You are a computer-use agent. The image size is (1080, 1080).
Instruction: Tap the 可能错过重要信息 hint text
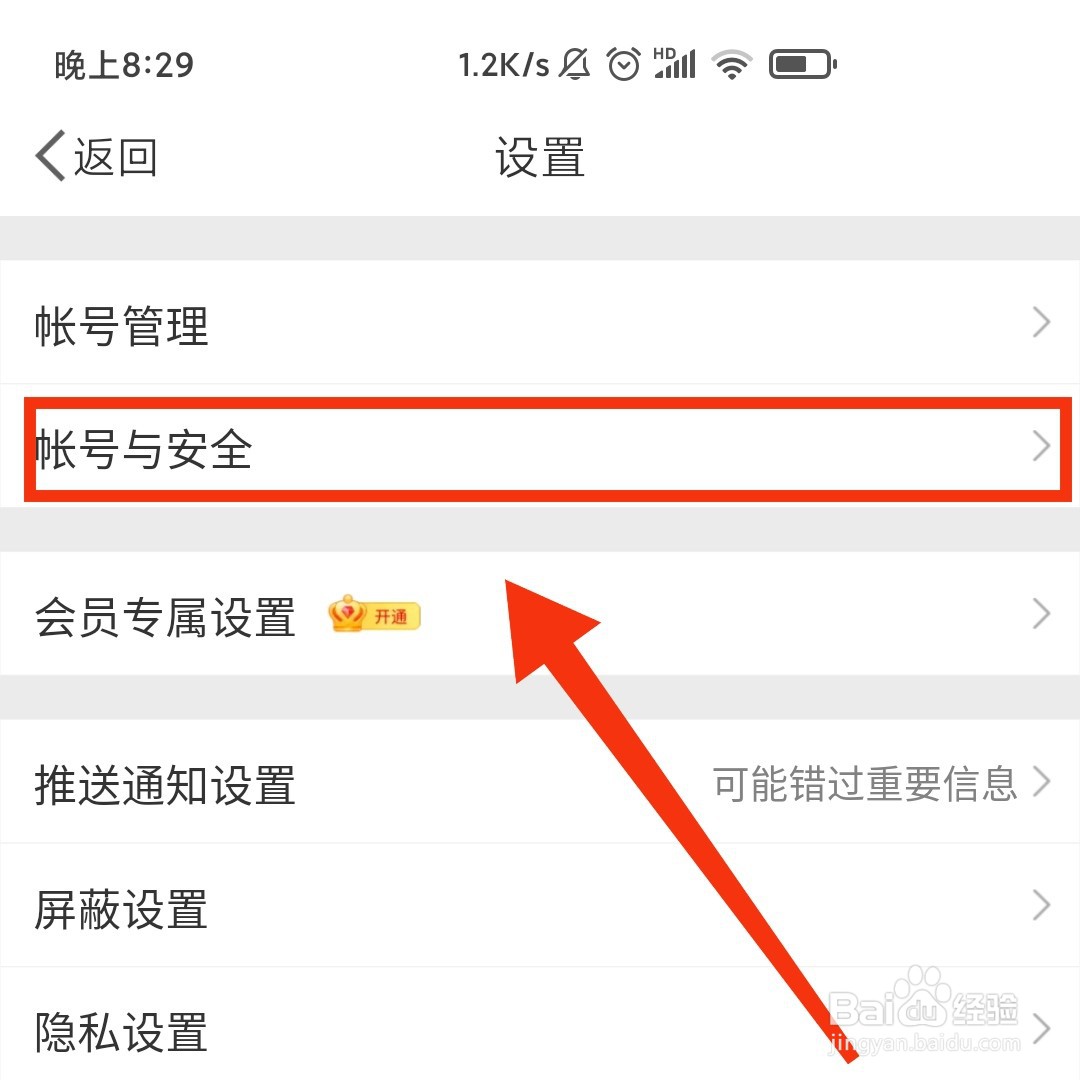click(865, 783)
